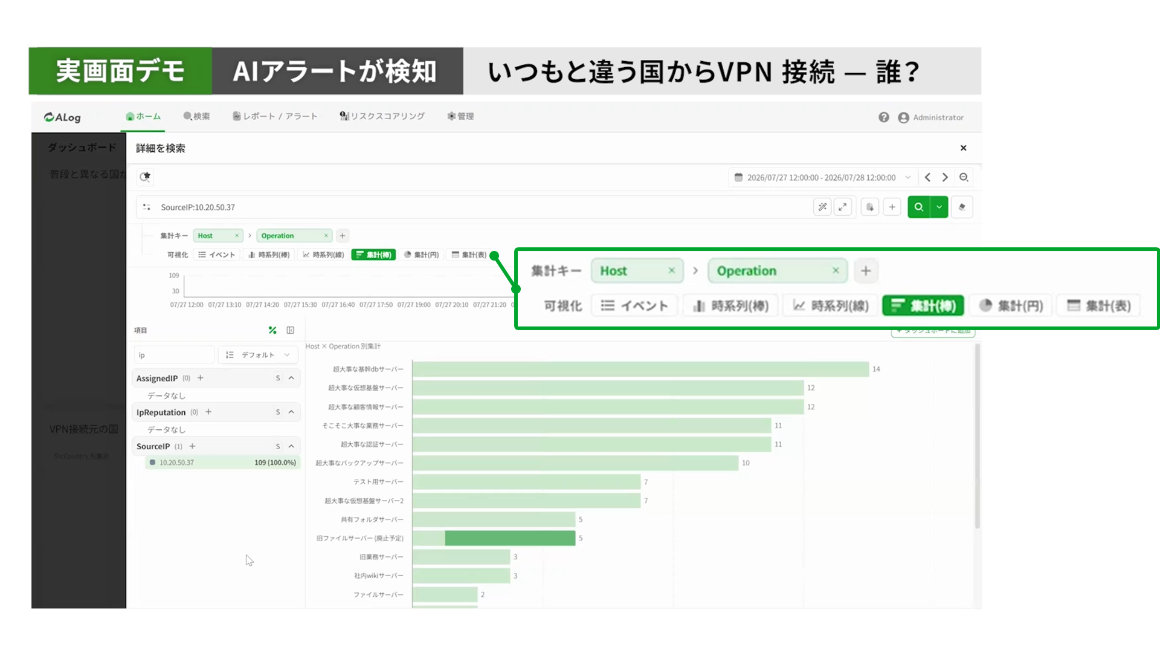
Task: Collapse the AssignedIP section chevron
Action: point(291,378)
